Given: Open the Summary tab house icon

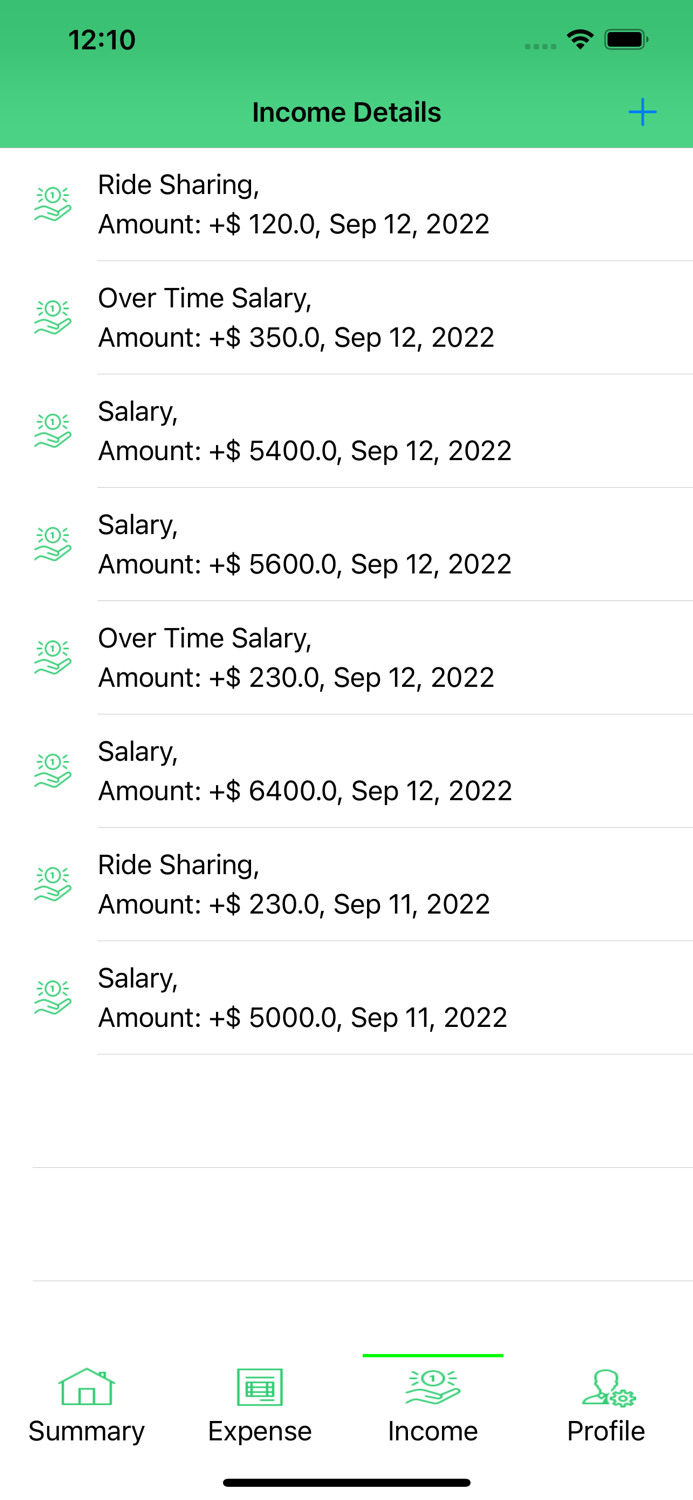Looking at the screenshot, I should [x=86, y=1387].
